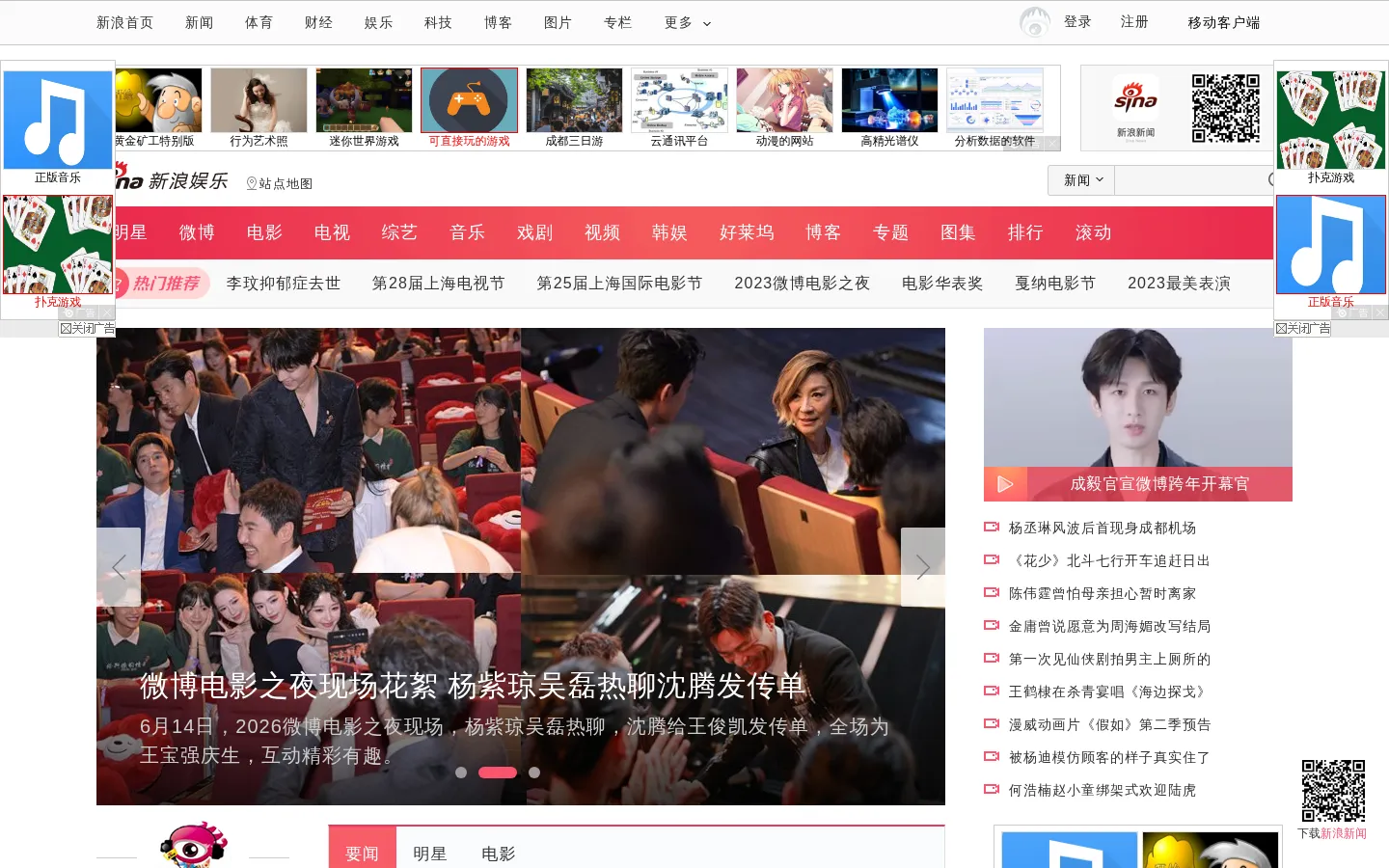Open headline 金庸曾说愿意为周海媚改写结局

pyautogui.click(x=1109, y=626)
